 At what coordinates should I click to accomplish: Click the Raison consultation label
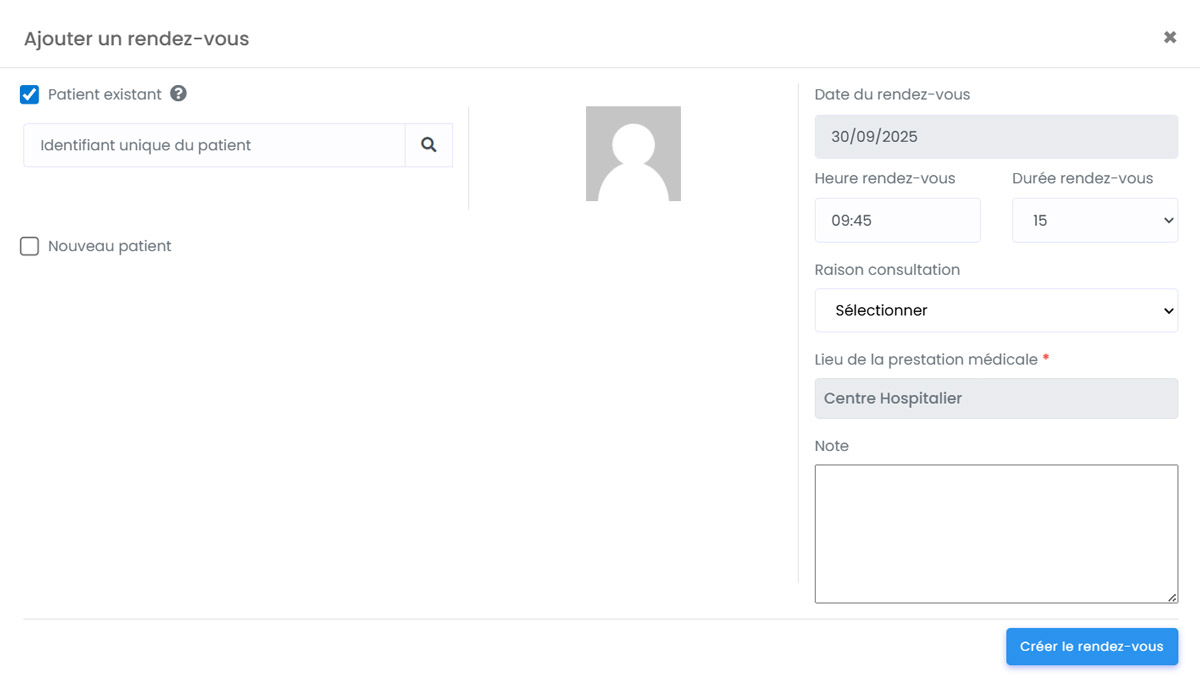(887, 270)
